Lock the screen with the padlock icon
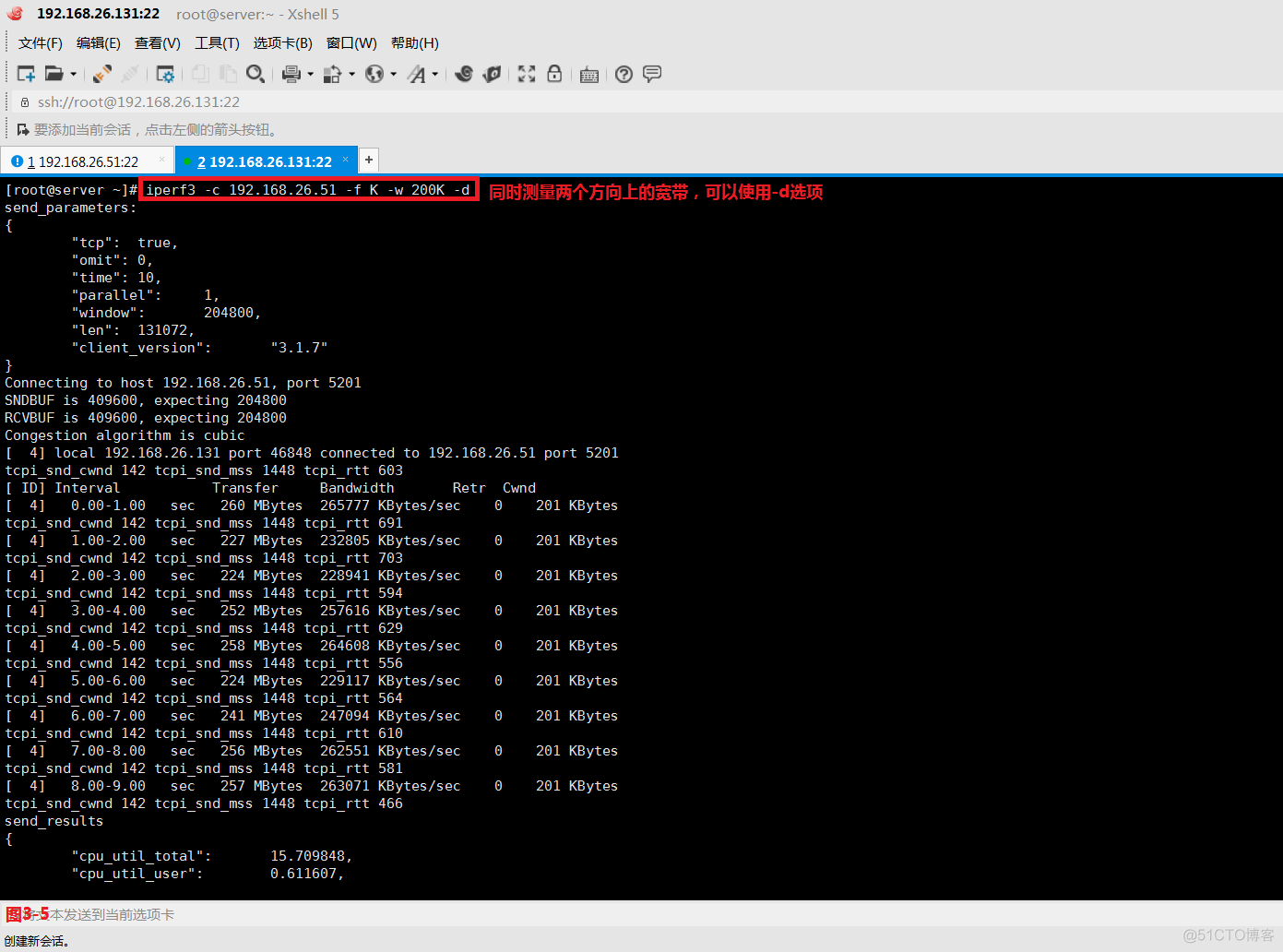This screenshot has height=952, width=1283. [554, 74]
